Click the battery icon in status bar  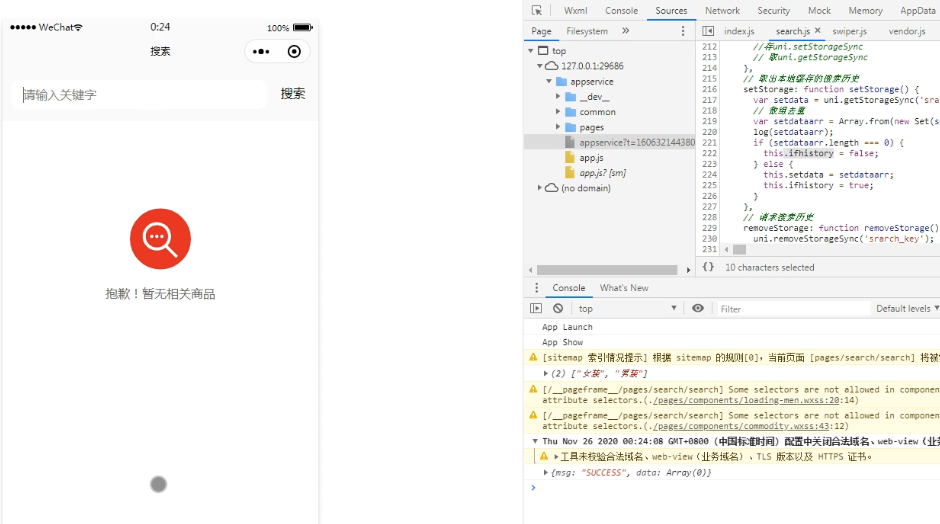(x=303, y=28)
